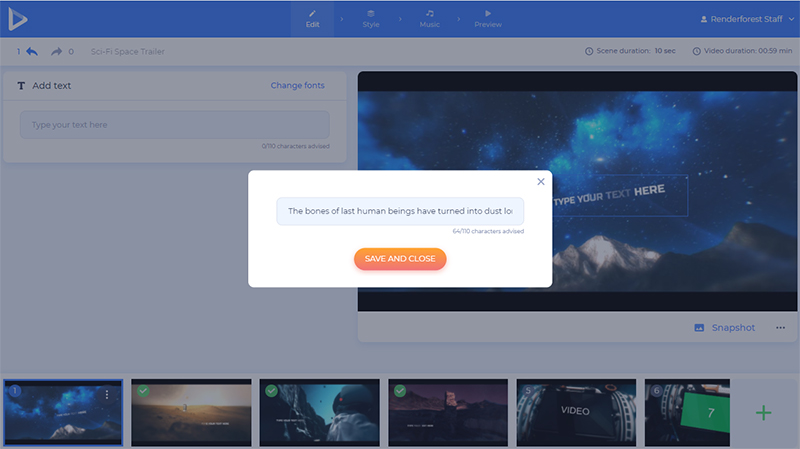The image size is (800, 449).
Task: Click the redo arrow icon
Action: pyautogui.click(x=56, y=51)
